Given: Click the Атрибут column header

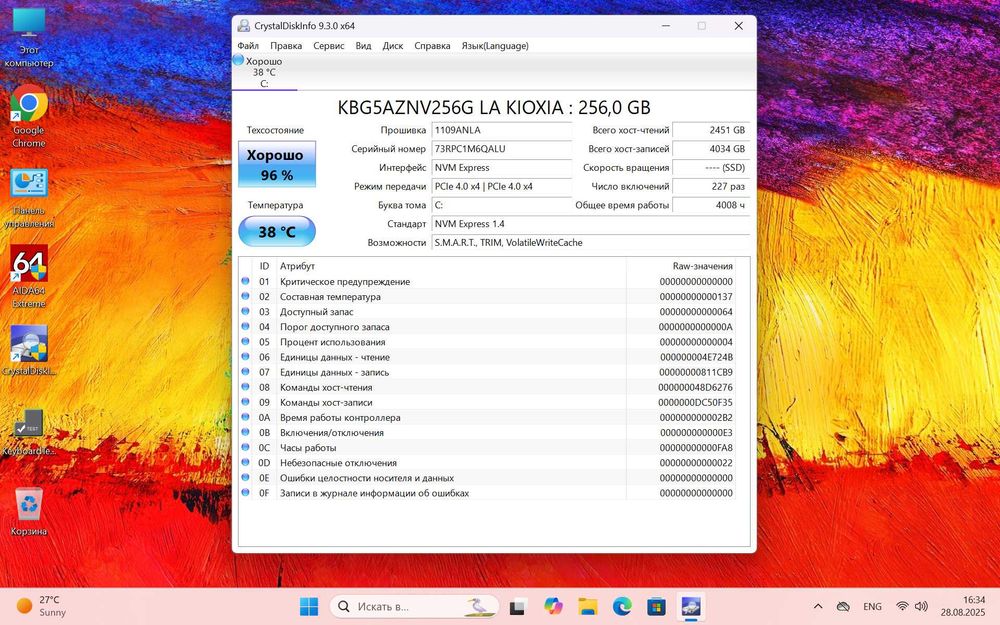Looking at the screenshot, I should (451, 266).
